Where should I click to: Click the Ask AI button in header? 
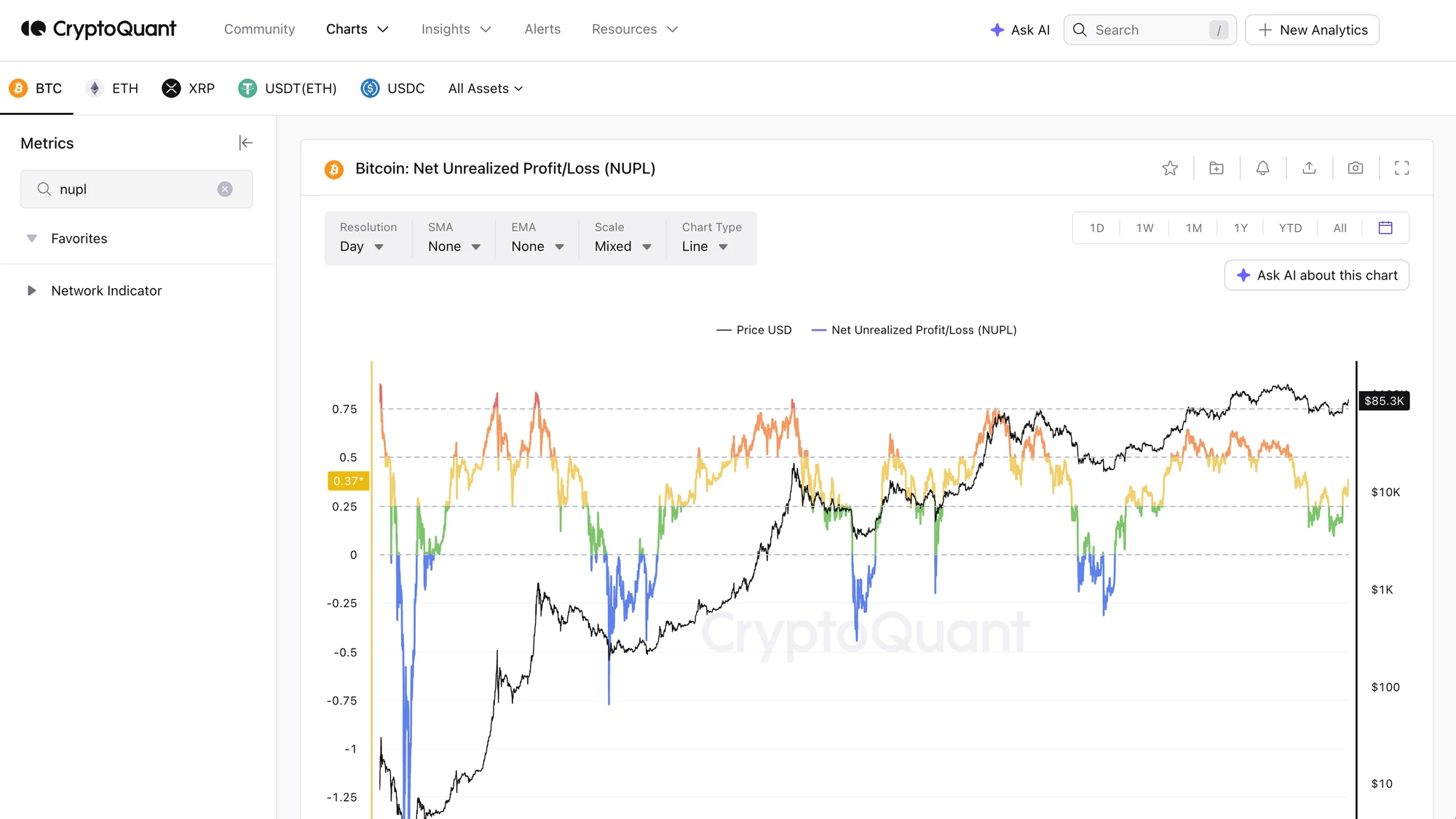(1020, 30)
